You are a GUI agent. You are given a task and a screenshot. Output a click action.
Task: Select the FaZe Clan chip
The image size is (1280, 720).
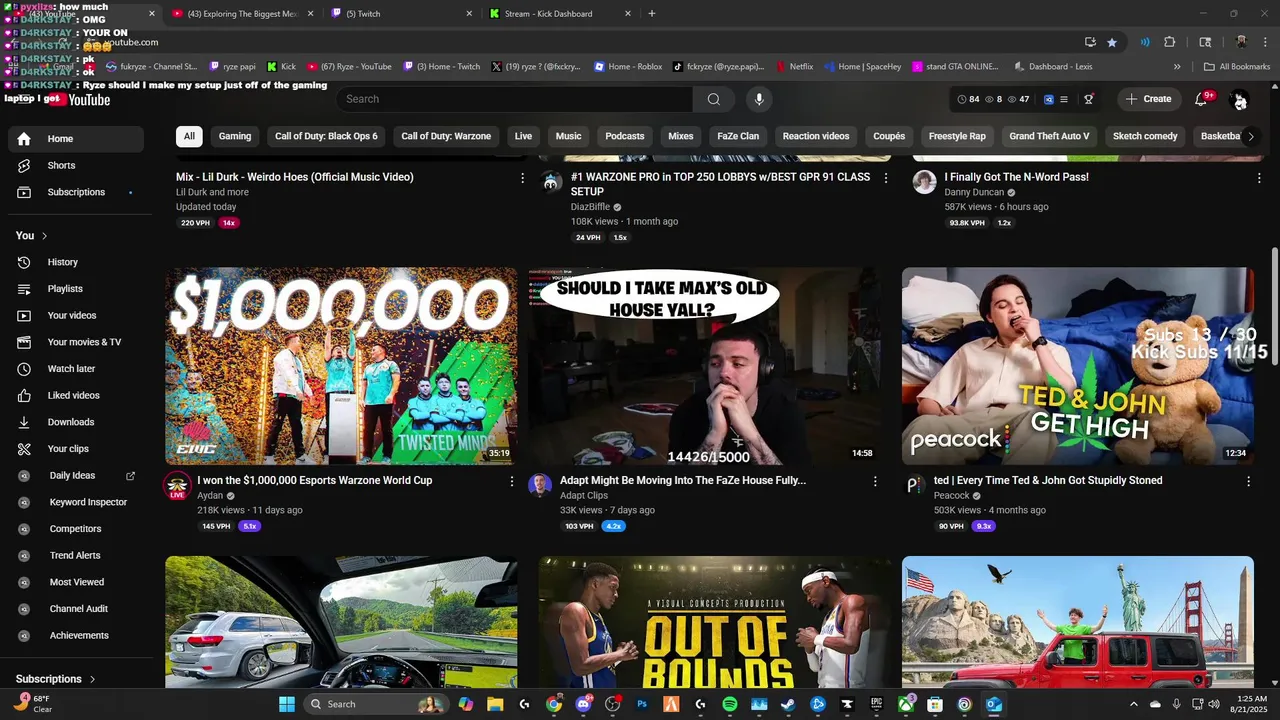[738, 136]
